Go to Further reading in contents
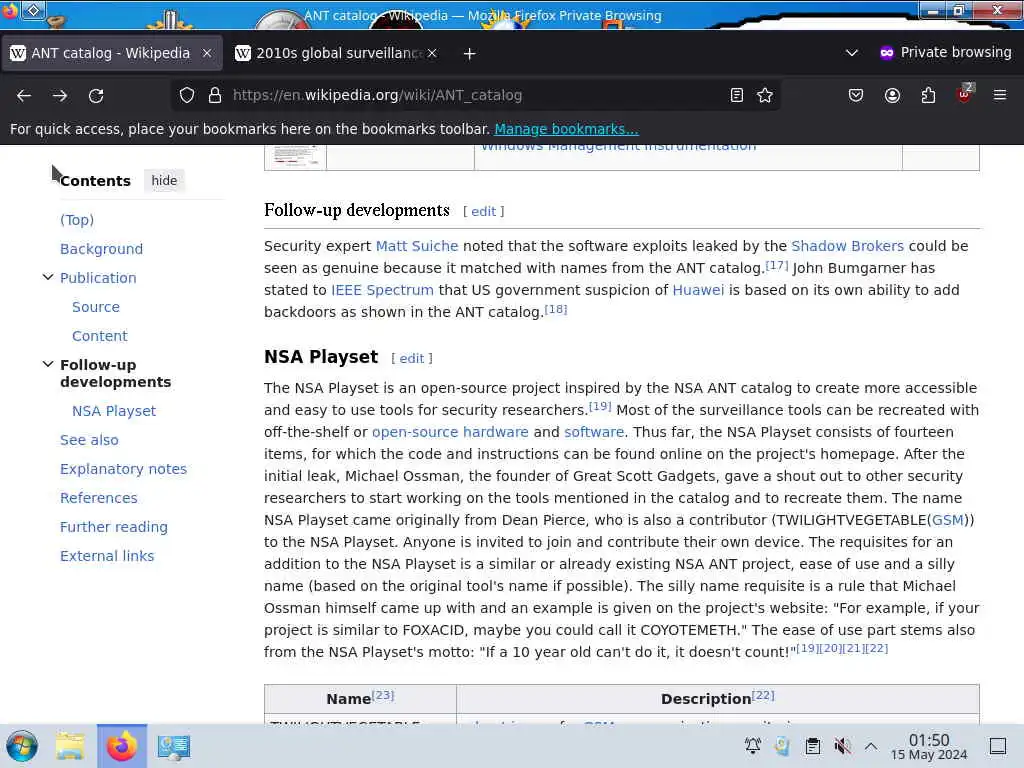 114,527
